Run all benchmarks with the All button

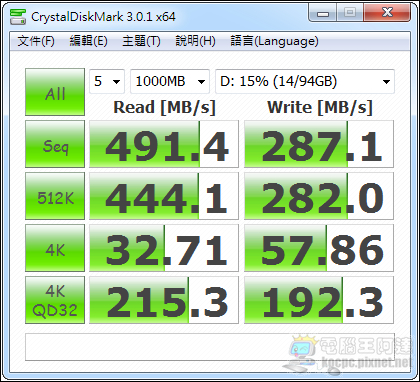pos(55,92)
